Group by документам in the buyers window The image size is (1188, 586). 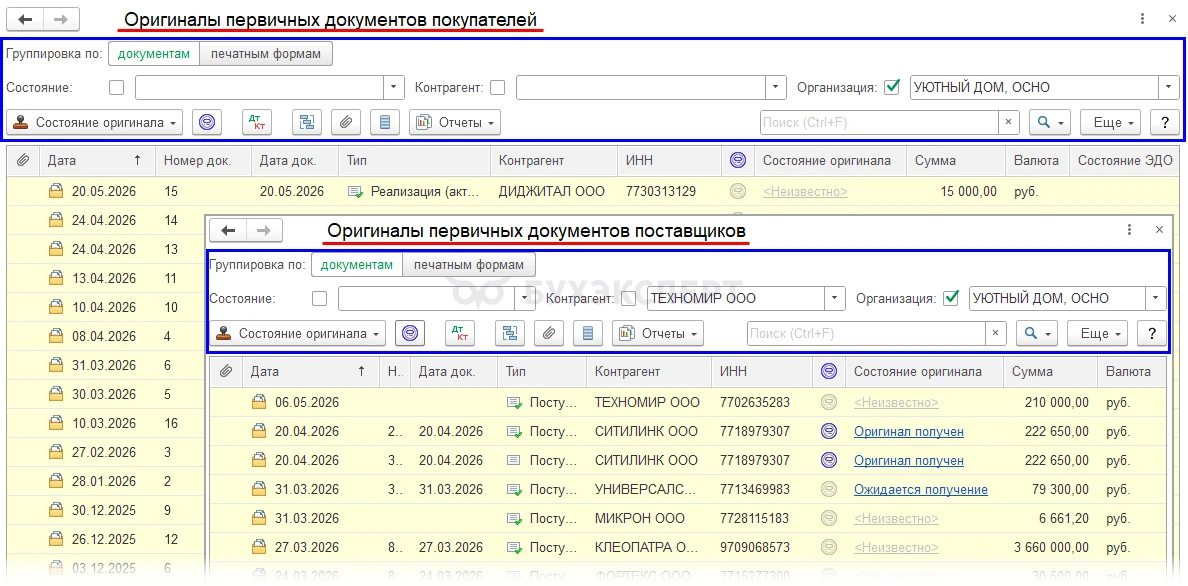coord(154,54)
